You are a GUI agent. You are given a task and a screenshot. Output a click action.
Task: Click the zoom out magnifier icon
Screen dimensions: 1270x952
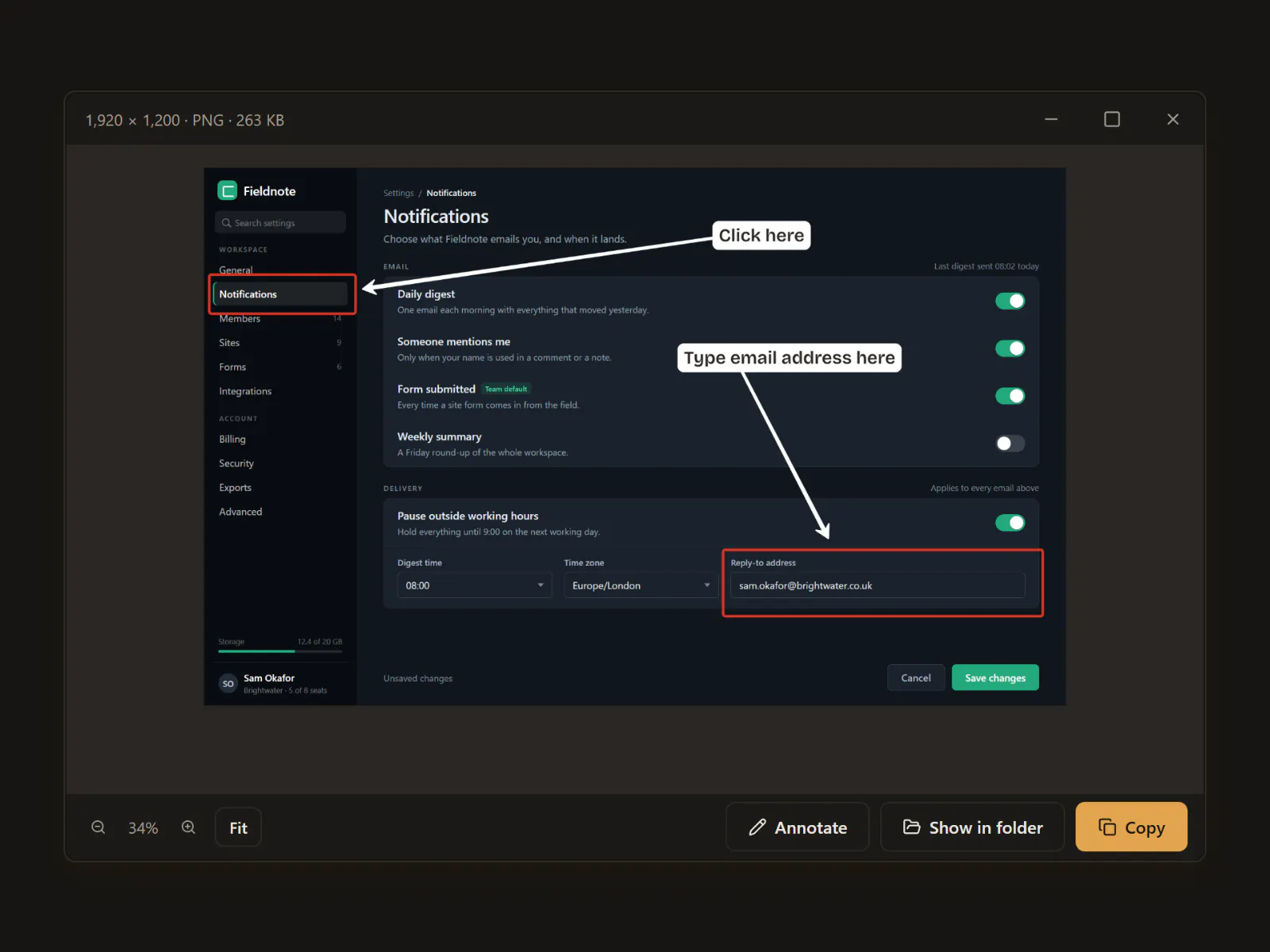tap(98, 827)
